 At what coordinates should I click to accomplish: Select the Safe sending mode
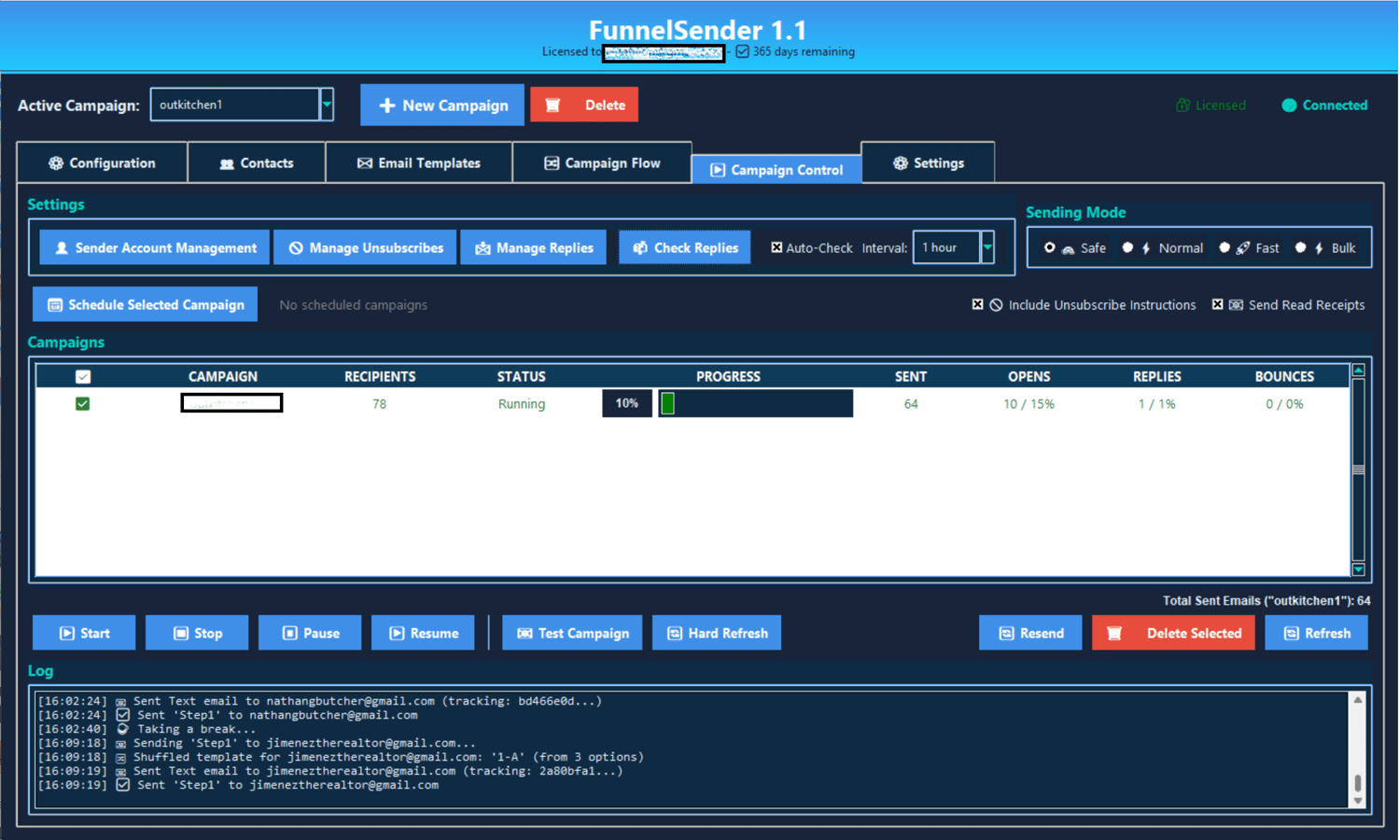click(1050, 247)
